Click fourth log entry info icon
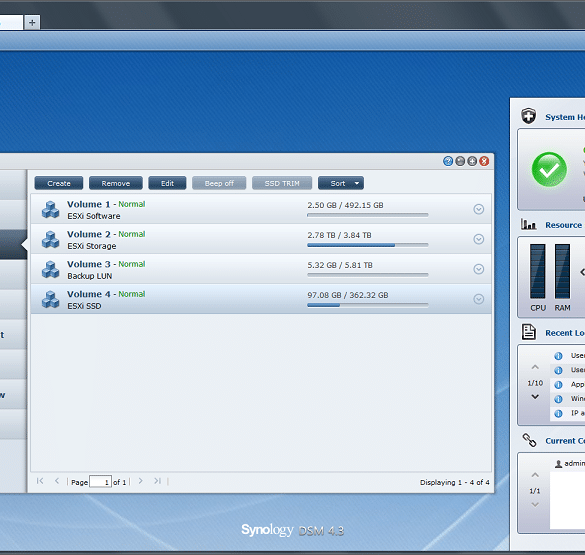The width and height of the screenshot is (585, 555). pos(558,399)
